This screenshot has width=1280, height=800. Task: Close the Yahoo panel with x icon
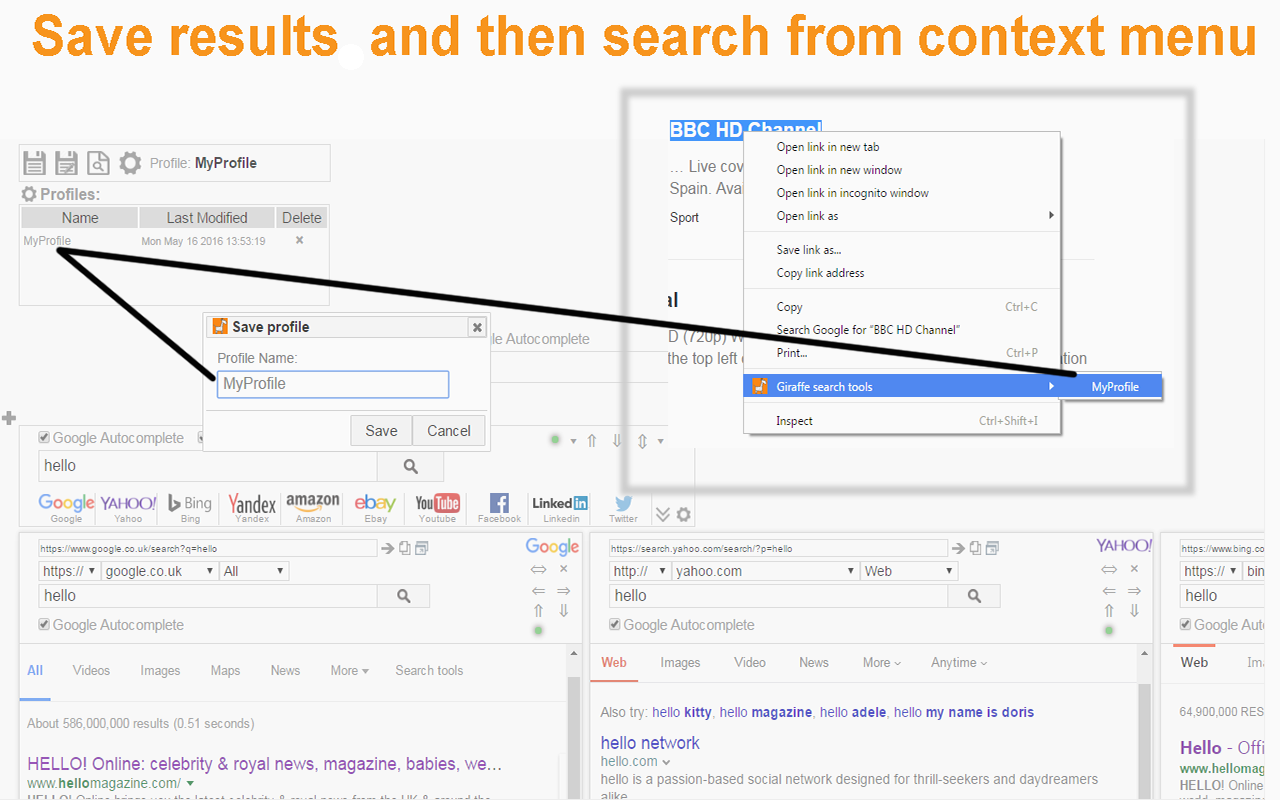click(x=1134, y=568)
